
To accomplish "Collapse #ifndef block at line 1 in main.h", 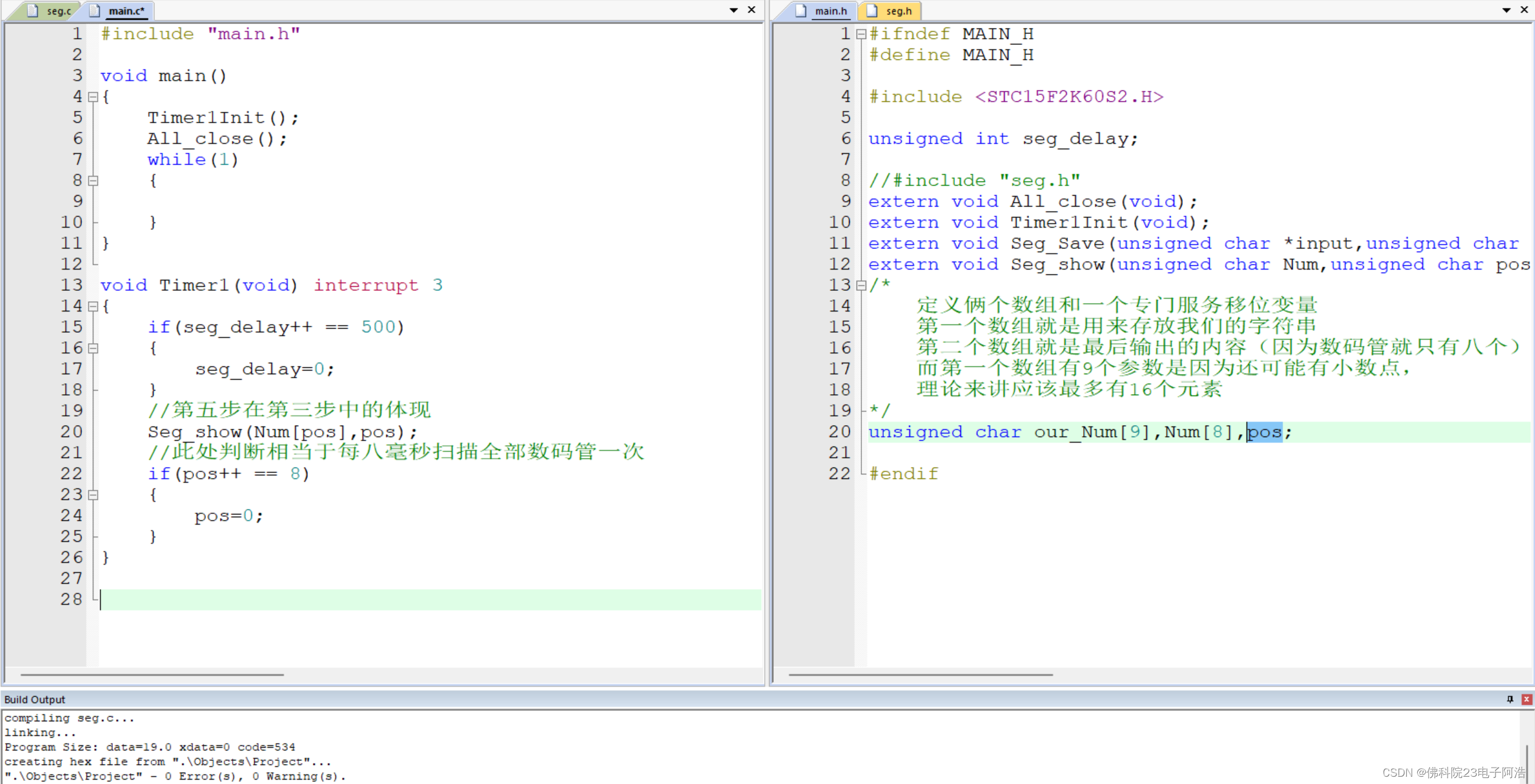I will [861, 34].
